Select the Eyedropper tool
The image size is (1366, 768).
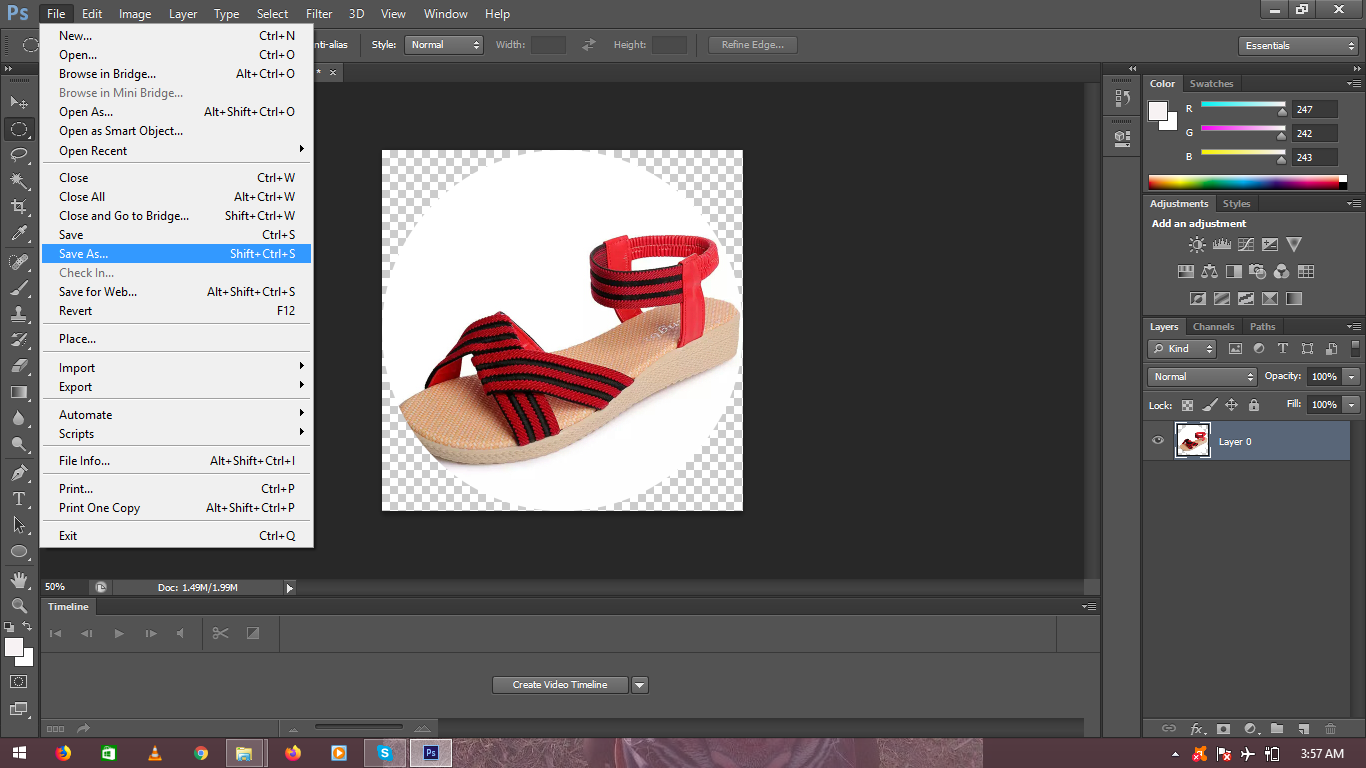pos(19,233)
